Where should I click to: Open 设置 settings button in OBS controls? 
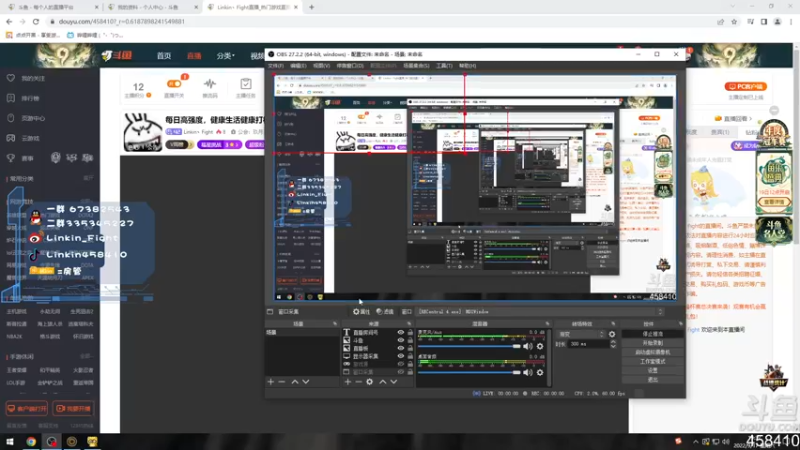[653, 371]
